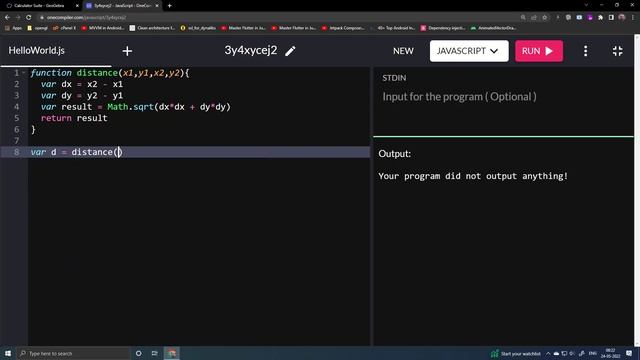Open the three-dot more options menu

585,51
